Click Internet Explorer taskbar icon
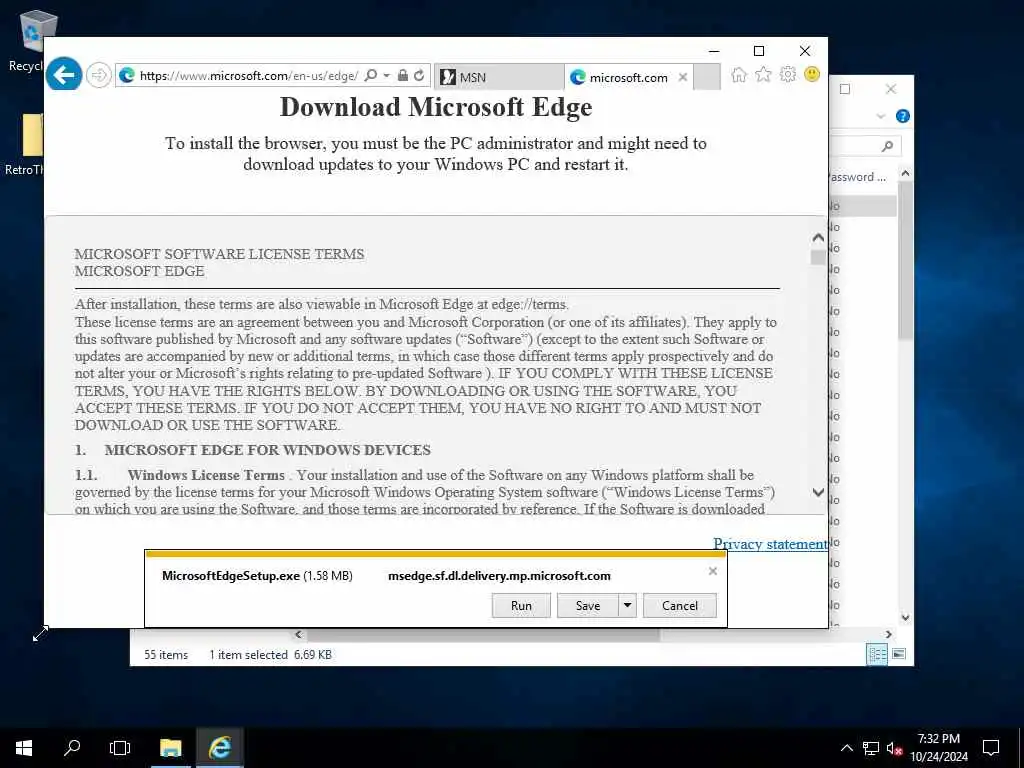 point(219,748)
